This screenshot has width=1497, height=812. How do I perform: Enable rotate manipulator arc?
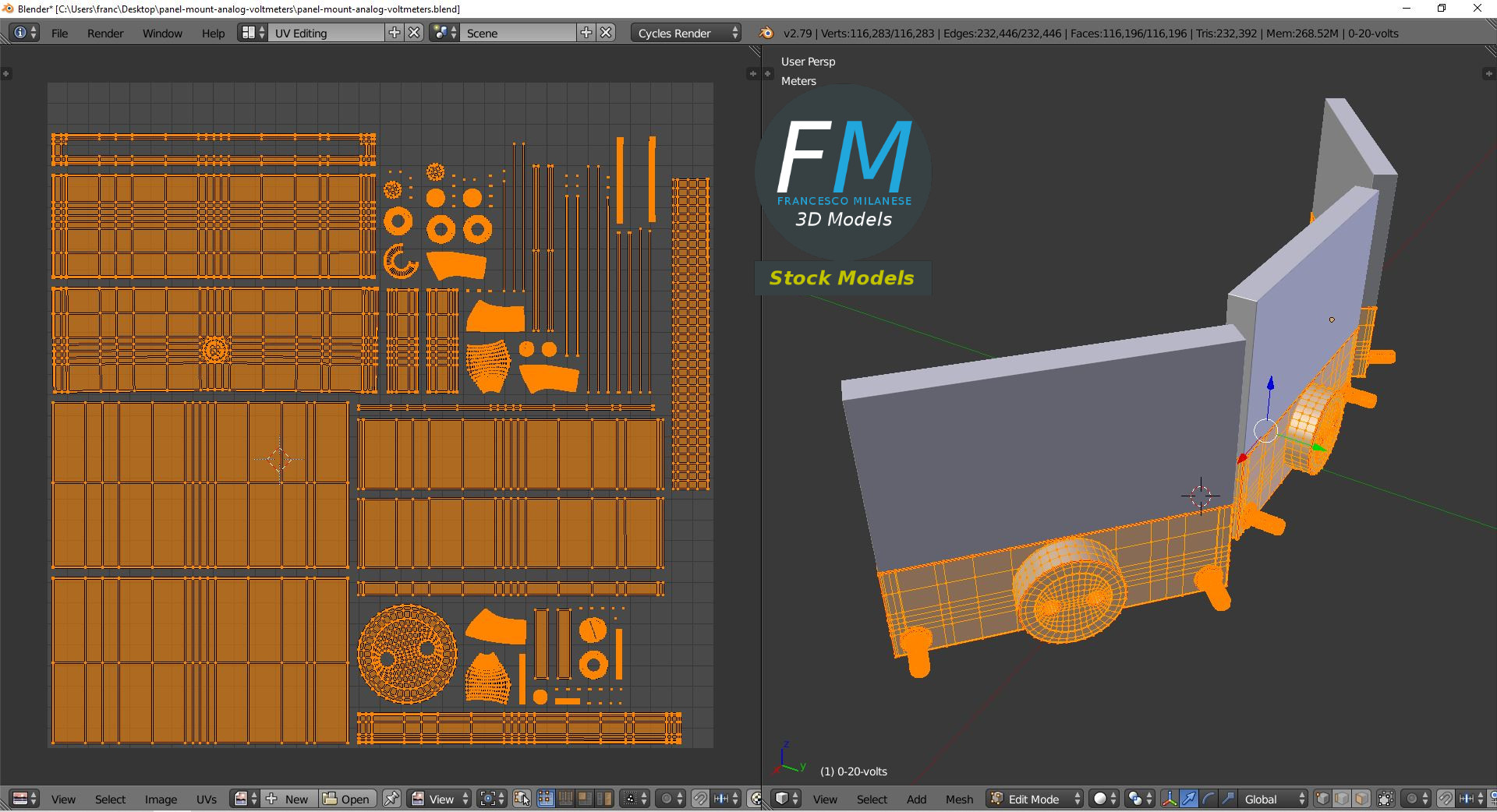[1208, 799]
